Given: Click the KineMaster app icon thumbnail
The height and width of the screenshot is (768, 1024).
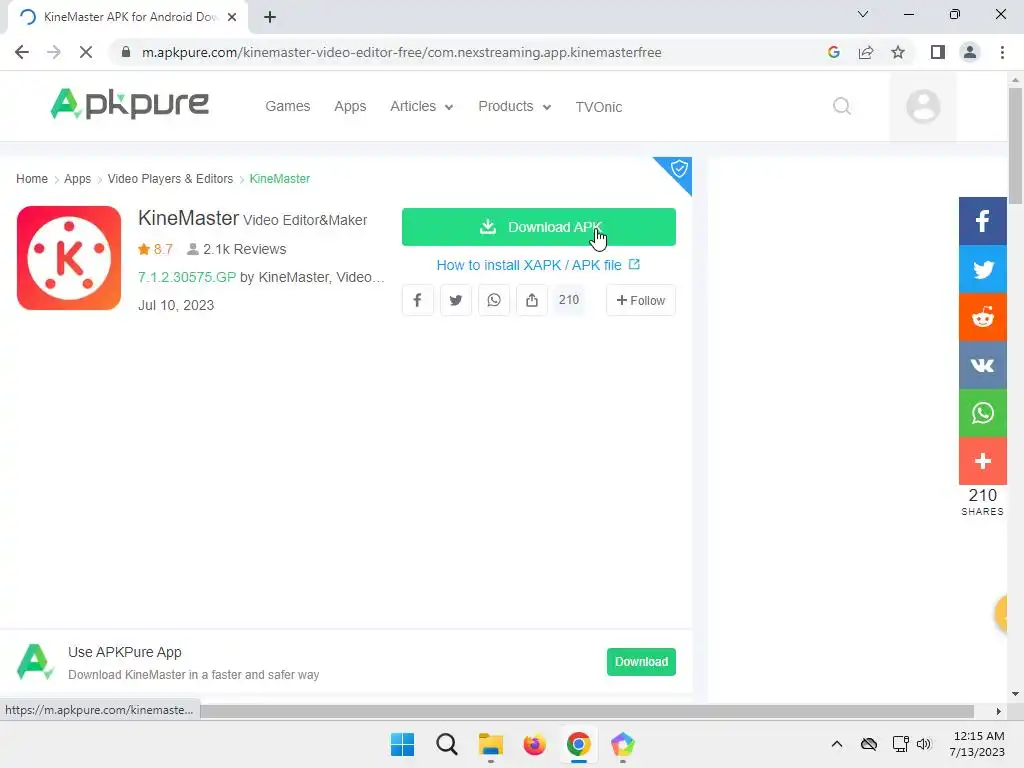Looking at the screenshot, I should point(69,258).
